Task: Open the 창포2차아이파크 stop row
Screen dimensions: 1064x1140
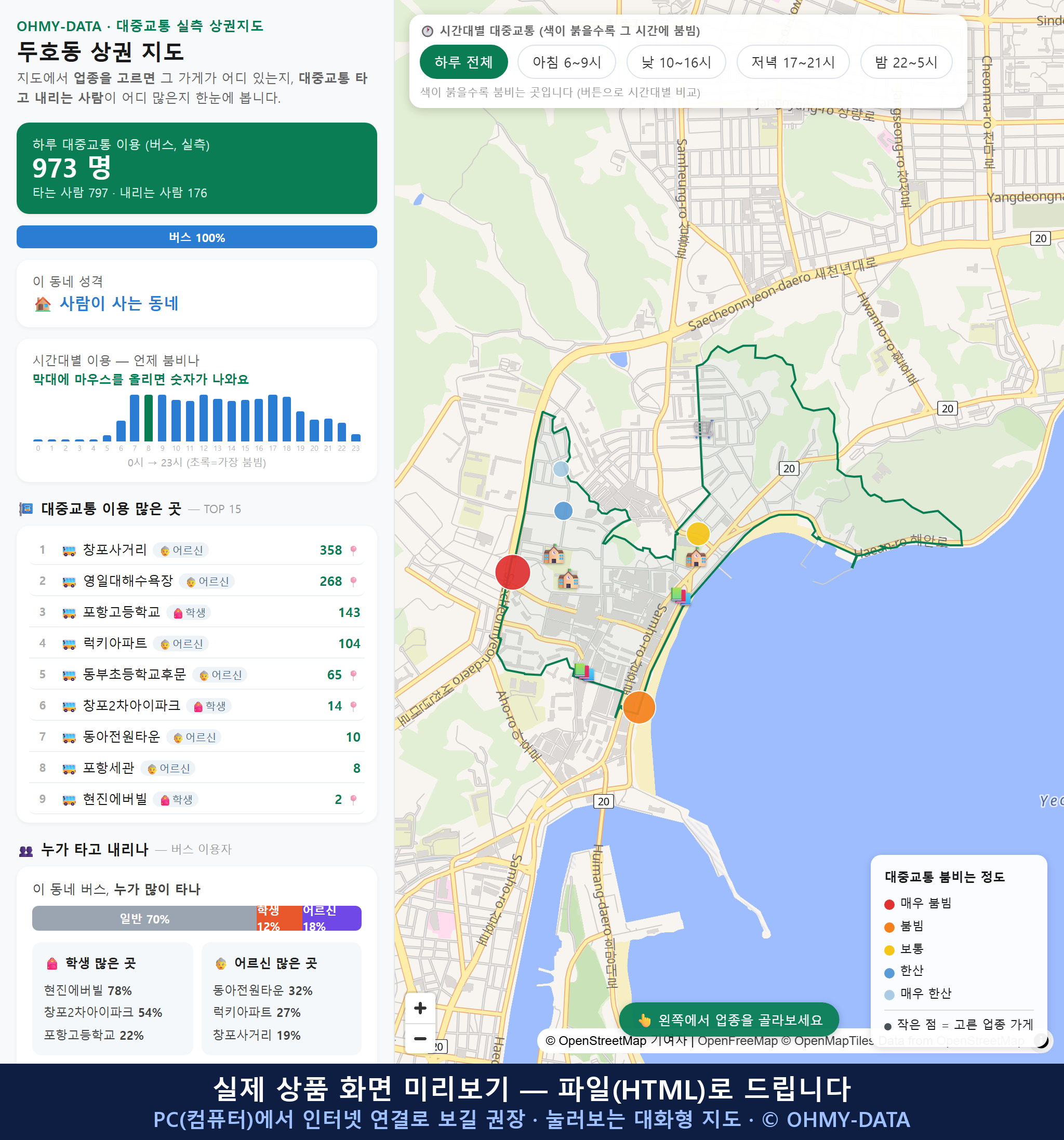Action: (197, 705)
